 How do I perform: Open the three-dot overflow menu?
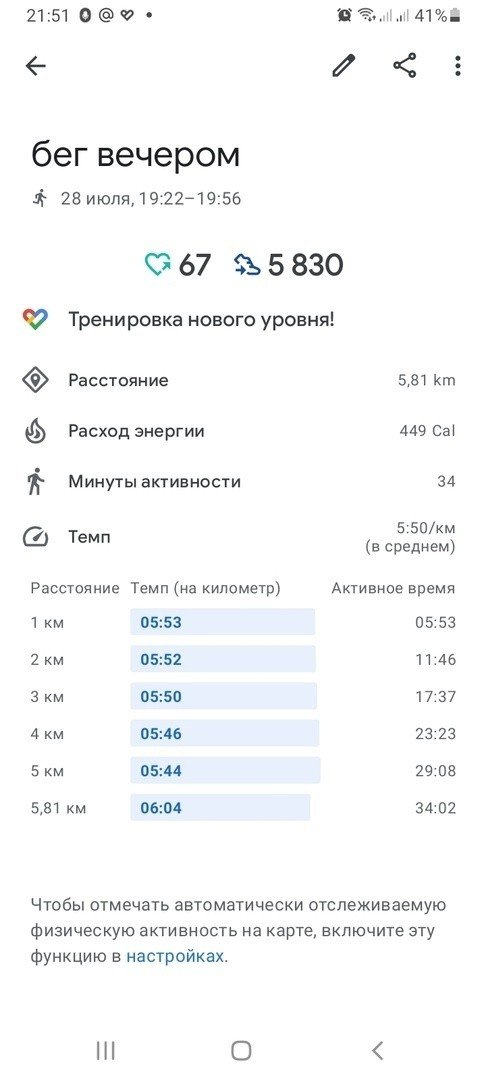[x=458, y=66]
